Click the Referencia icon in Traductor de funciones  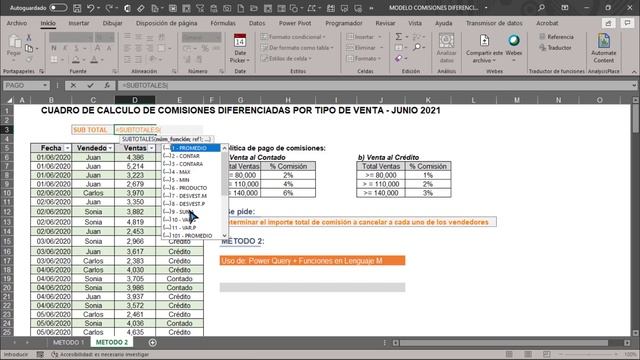point(542,37)
